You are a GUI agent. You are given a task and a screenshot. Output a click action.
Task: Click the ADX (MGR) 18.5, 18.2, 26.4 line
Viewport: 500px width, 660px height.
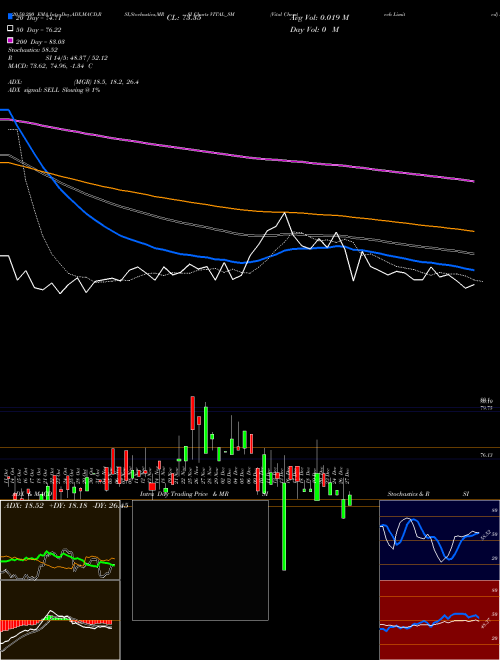click(x=73, y=82)
